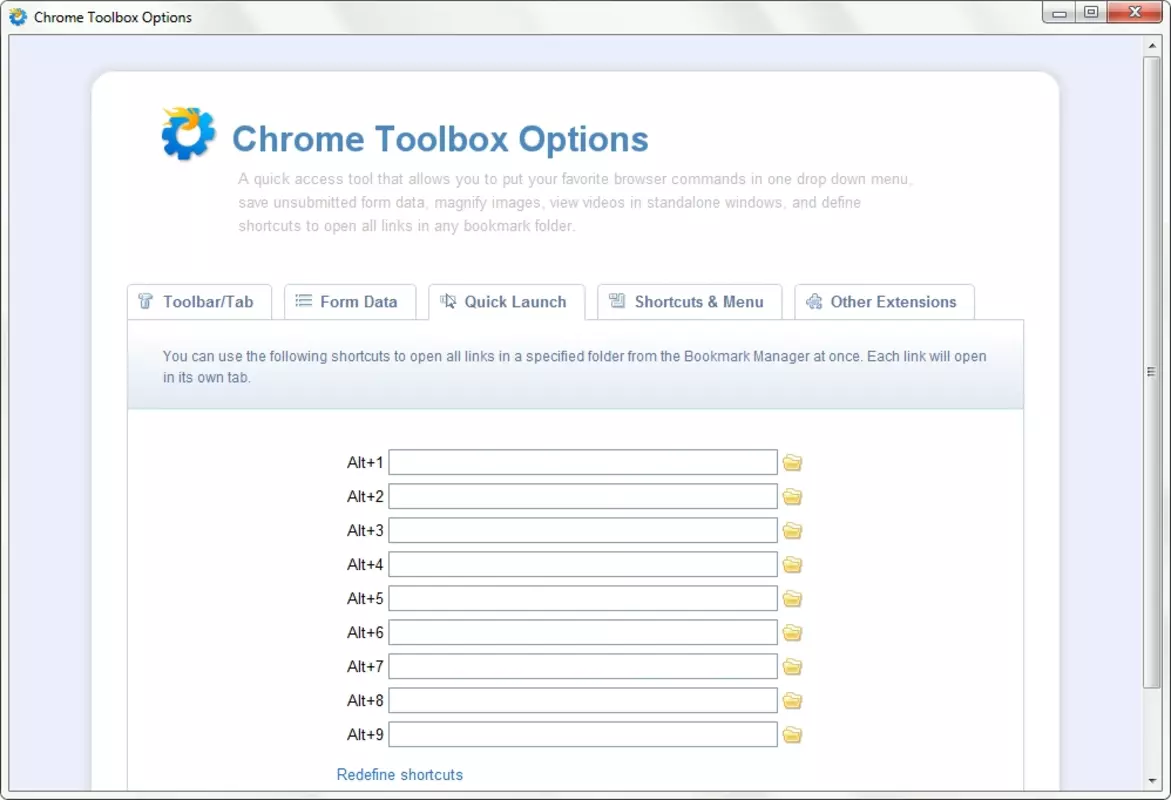Focus the Alt+2 folder input field
The image size is (1171, 800).
tap(583, 496)
